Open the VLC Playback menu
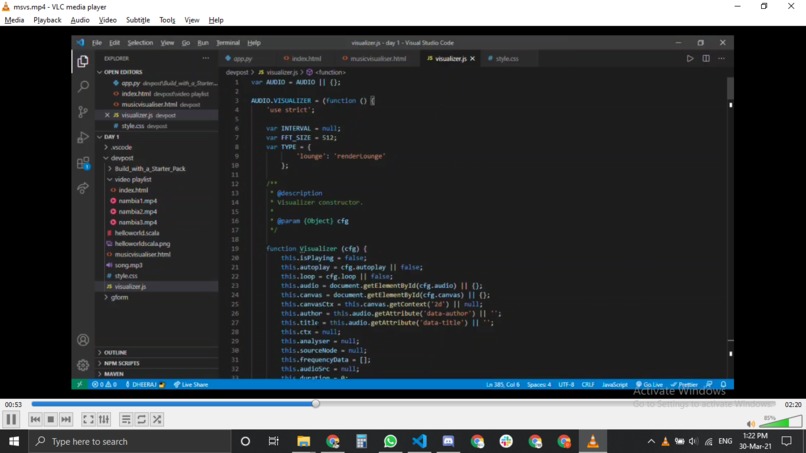 coord(47,20)
